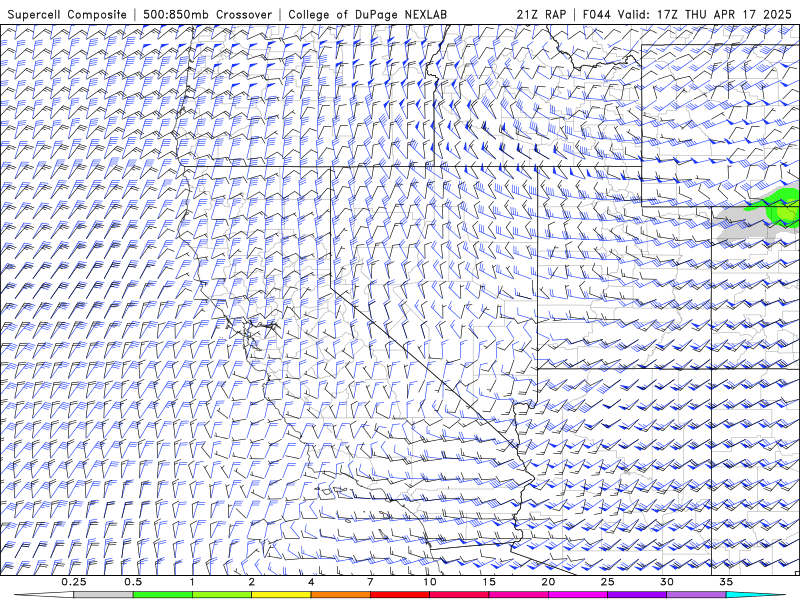Click the cyan arrow end of colorbar
Screen dimensions: 800x600
click(x=755, y=595)
